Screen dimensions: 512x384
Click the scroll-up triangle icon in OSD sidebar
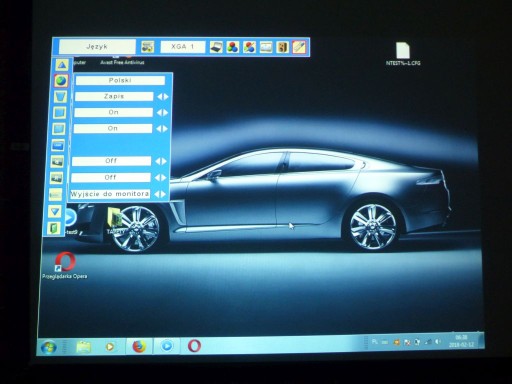[x=62, y=65]
